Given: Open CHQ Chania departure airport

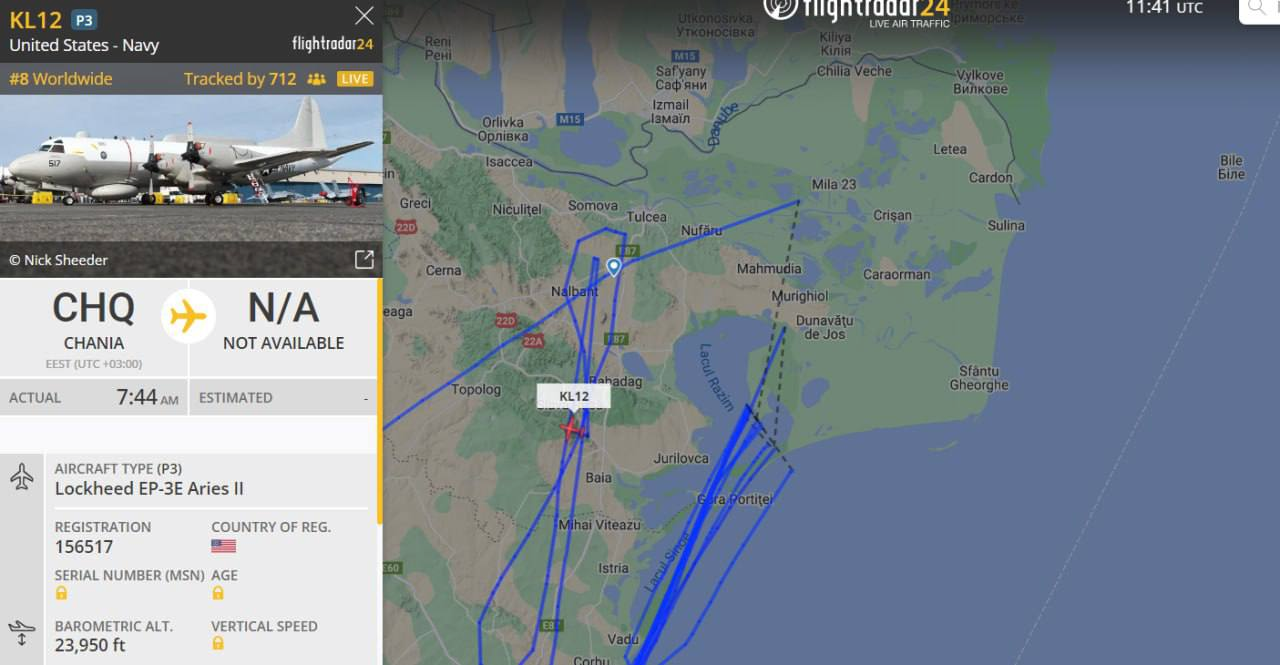Looking at the screenshot, I should point(94,322).
